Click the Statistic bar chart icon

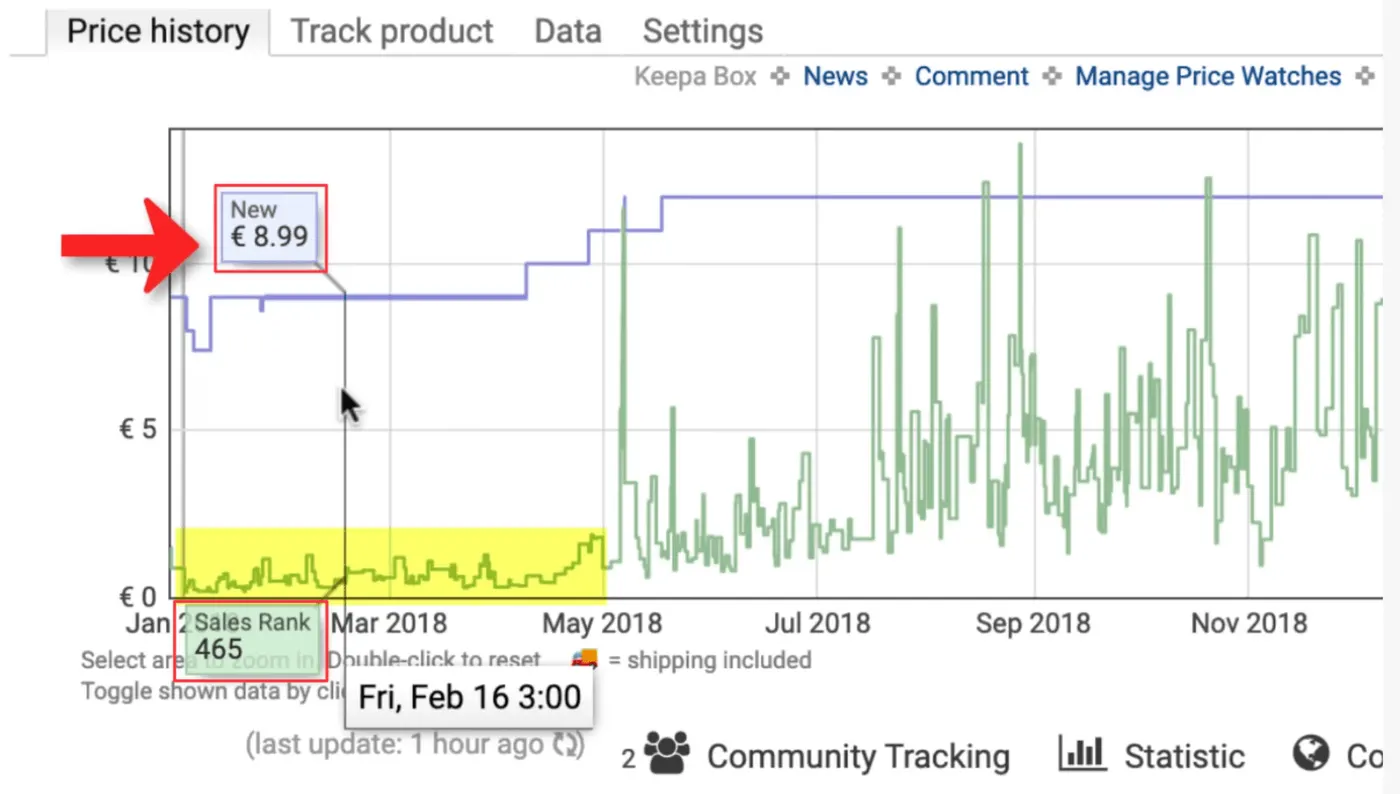tap(1082, 754)
